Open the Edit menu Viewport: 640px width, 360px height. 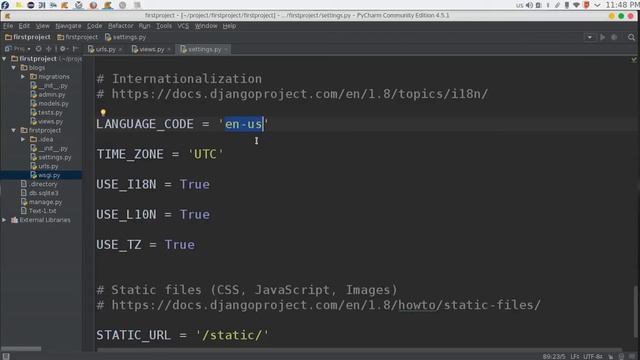24,26
